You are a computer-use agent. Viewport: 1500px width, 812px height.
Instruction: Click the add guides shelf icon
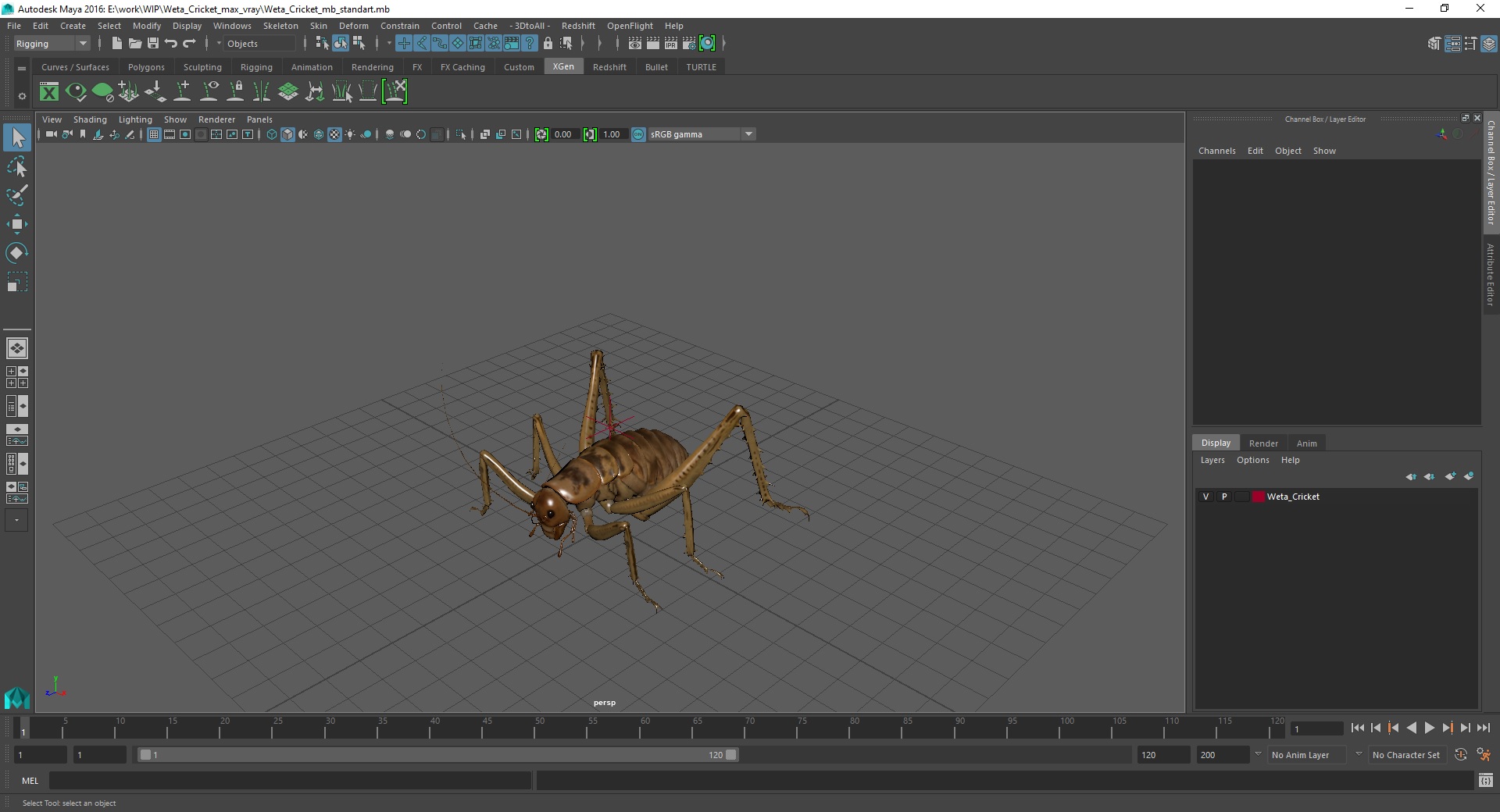pyautogui.click(x=182, y=92)
